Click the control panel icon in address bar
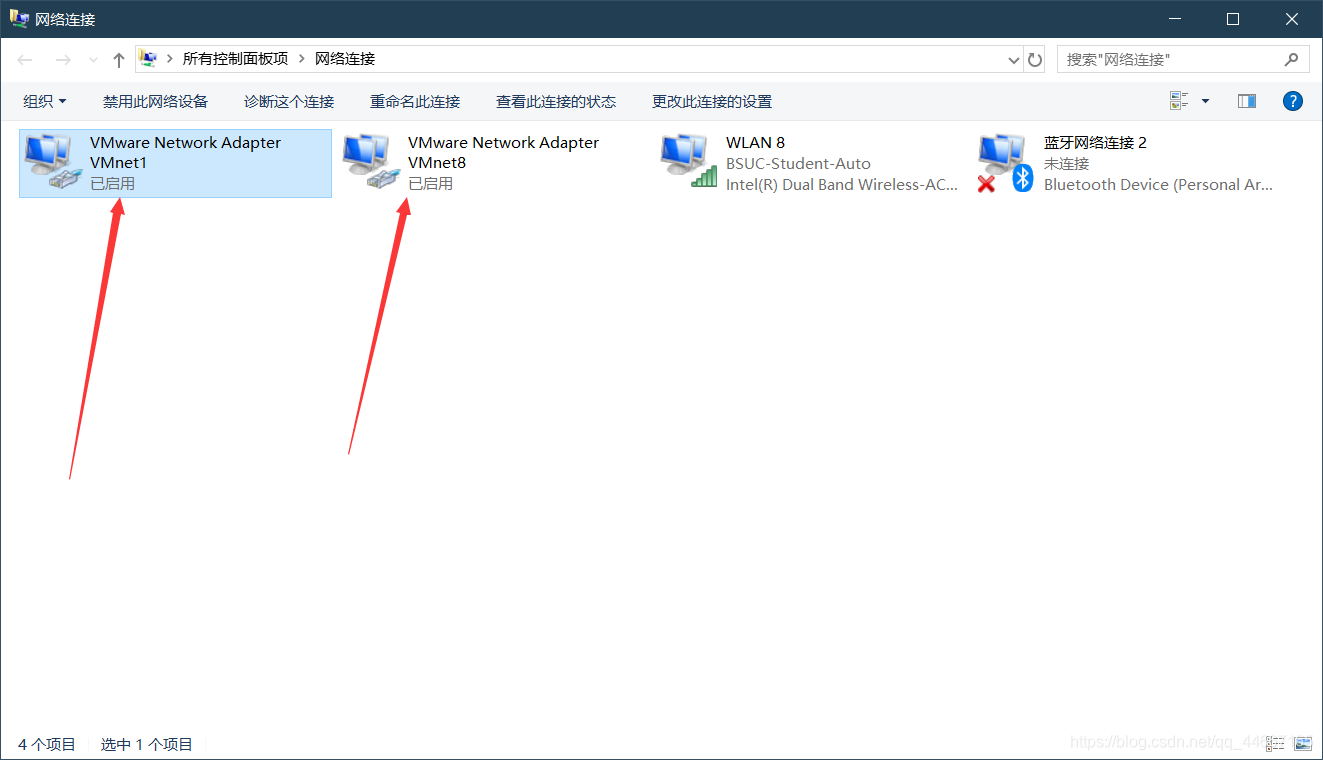The width and height of the screenshot is (1323, 760). (148, 59)
